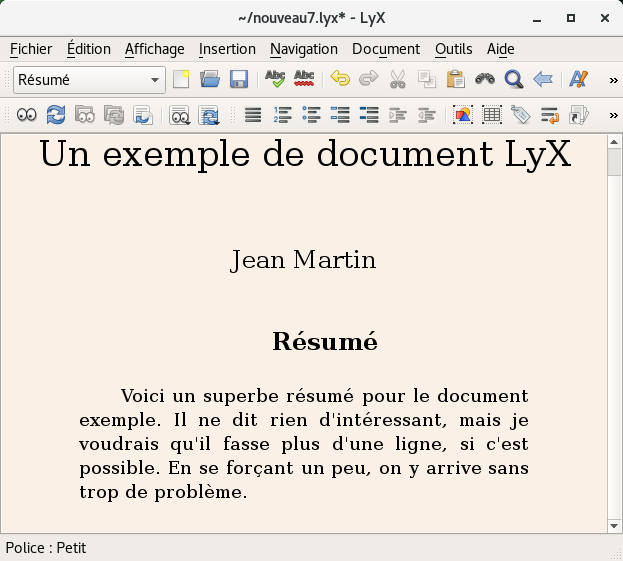The width and height of the screenshot is (623, 561).
Task: Expand second toolbar overflow chevron
Action: tap(613, 116)
